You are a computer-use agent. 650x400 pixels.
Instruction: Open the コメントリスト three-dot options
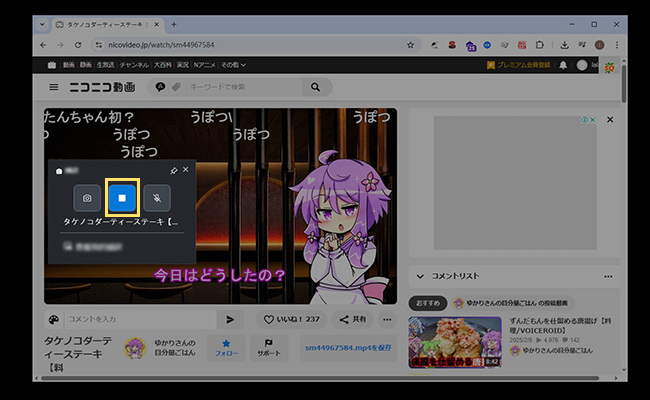click(608, 276)
